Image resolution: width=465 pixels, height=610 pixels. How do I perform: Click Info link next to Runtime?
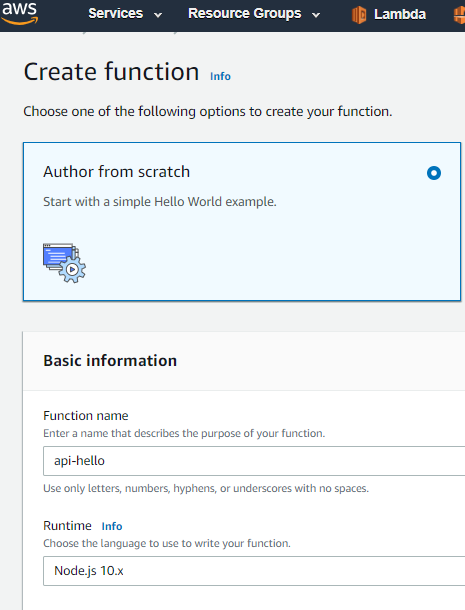112,526
